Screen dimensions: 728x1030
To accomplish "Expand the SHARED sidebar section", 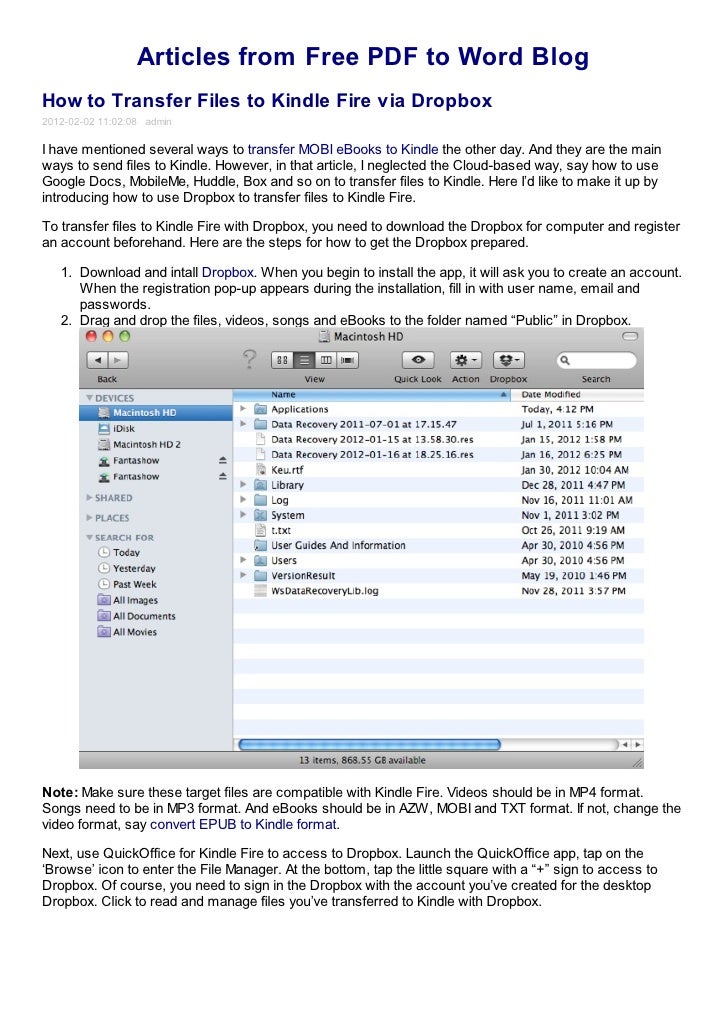I will pos(89,498).
